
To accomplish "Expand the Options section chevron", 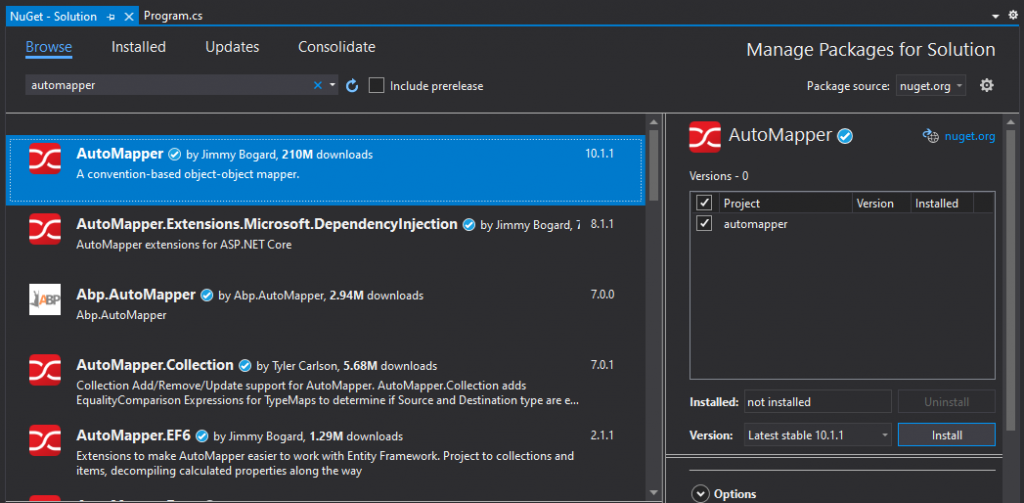I will tap(700, 494).
